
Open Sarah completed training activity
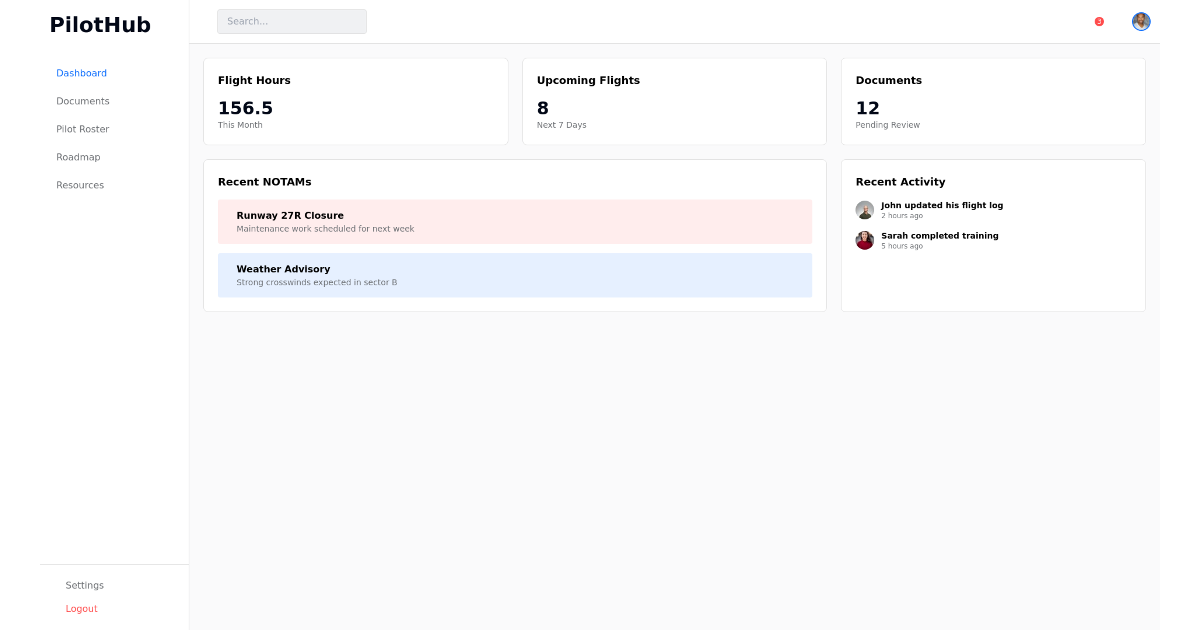click(939, 240)
